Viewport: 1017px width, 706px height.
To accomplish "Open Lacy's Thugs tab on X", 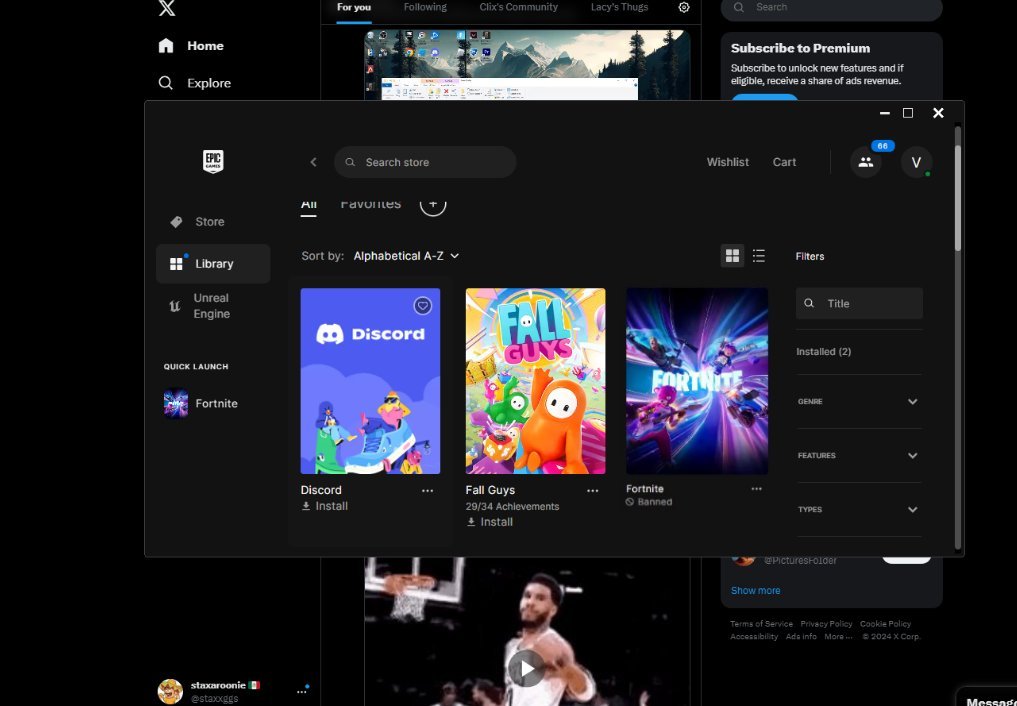I will pyautogui.click(x=619, y=7).
